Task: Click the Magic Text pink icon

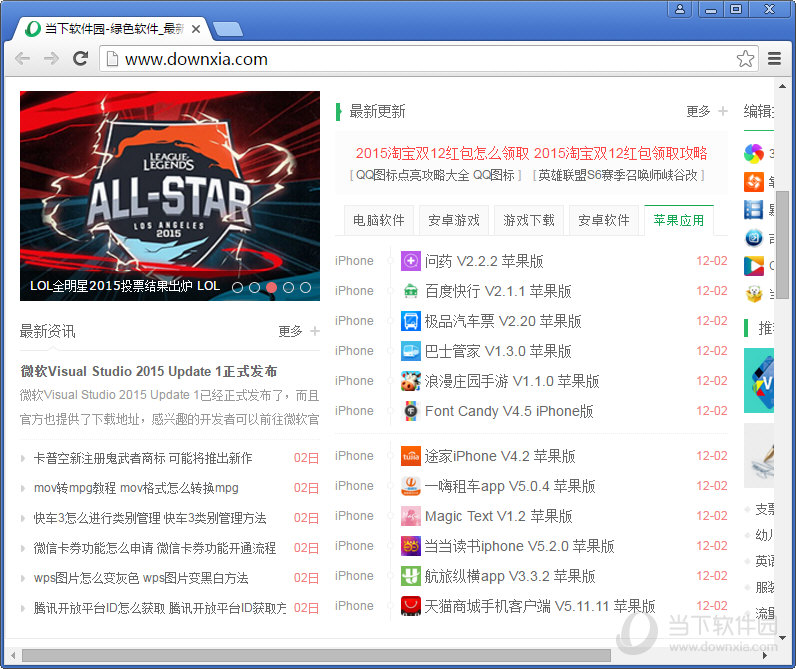Action: (411, 516)
